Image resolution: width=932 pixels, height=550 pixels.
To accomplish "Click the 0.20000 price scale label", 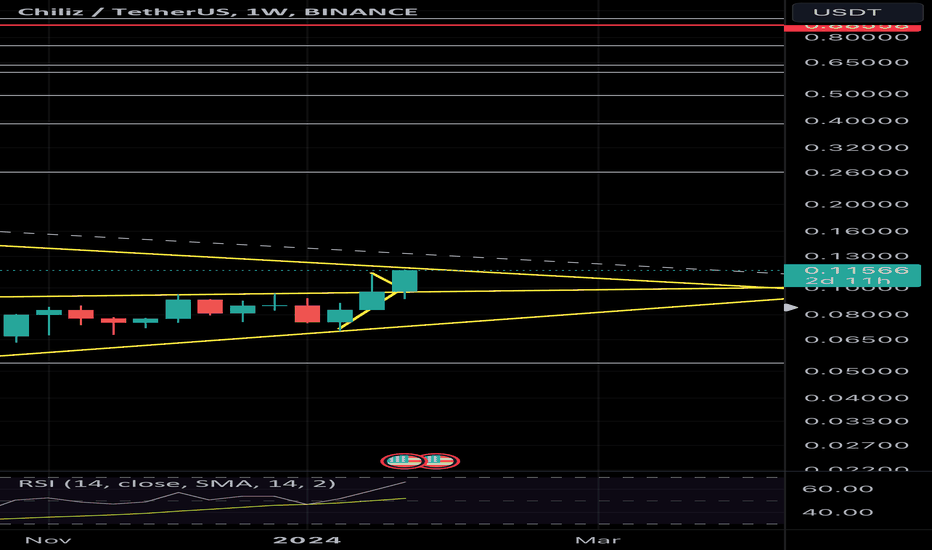I will pyautogui.click(x=857, y=205).
